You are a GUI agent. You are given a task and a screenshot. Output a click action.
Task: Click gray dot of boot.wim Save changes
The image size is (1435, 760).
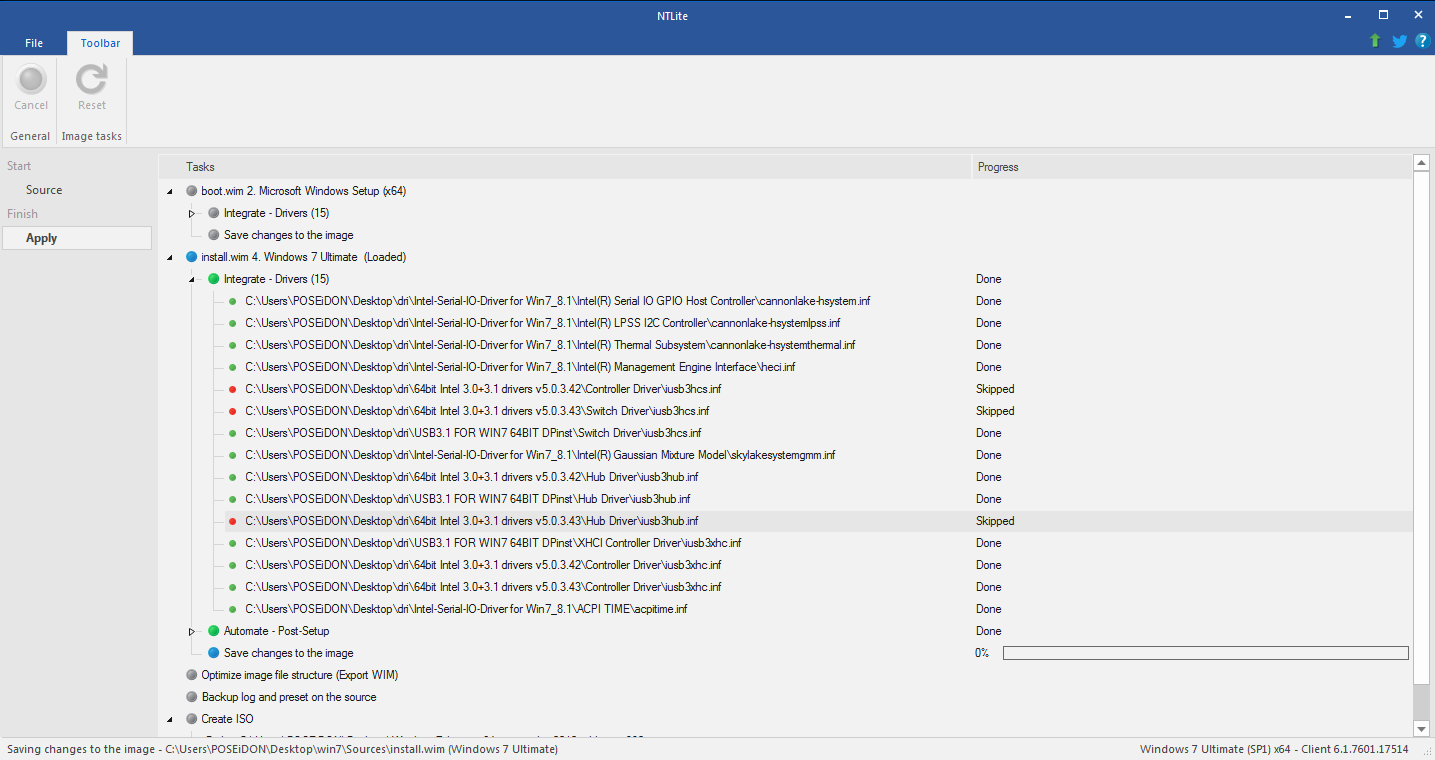coord(214,235)
